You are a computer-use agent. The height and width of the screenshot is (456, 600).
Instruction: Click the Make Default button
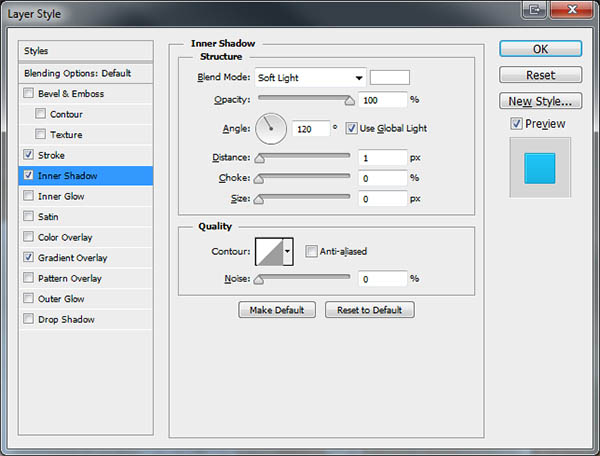277,310
